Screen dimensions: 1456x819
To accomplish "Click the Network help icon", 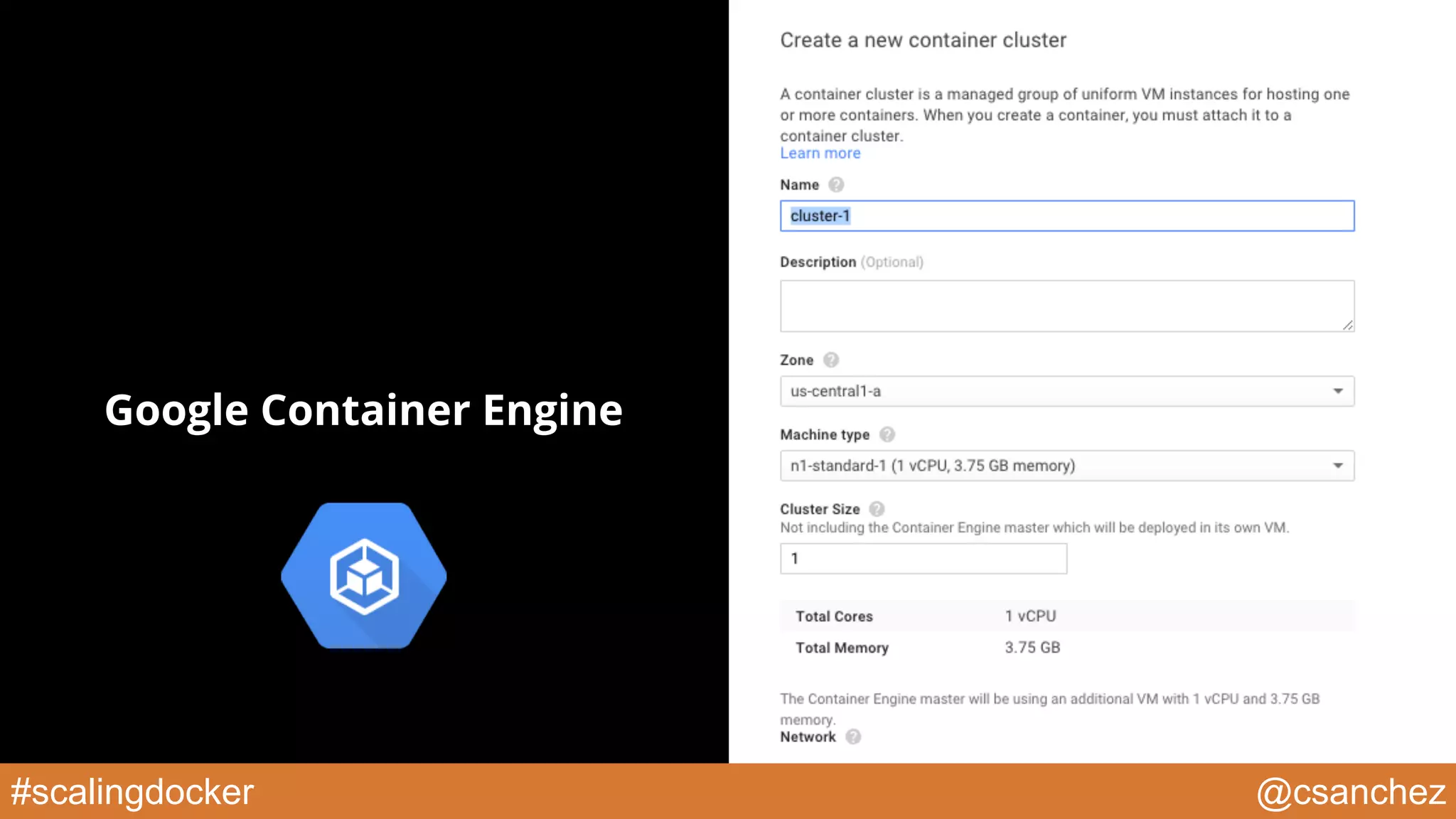I will click(x=853, y=737).
